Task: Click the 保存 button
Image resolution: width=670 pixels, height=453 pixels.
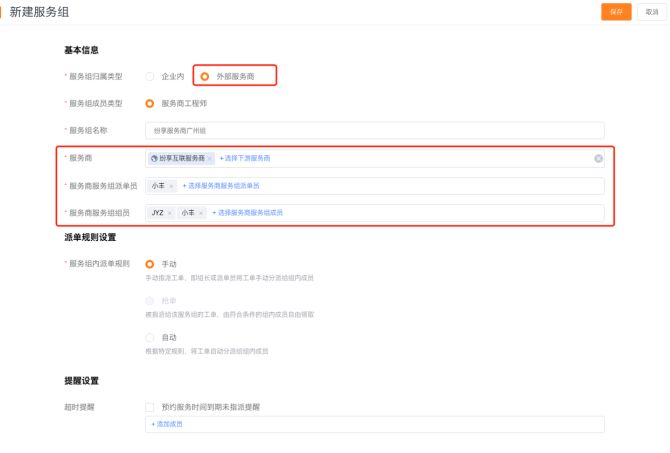Action: (x=616, y=12)
